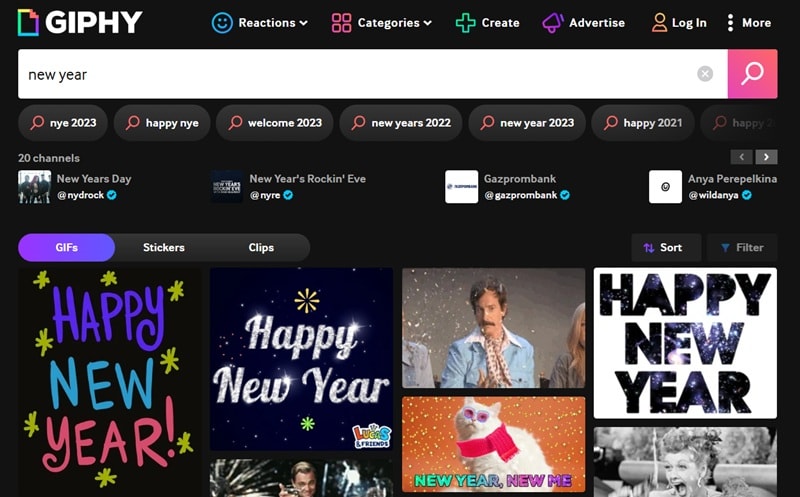The height and width of the screenshot is (497, 800).
Task: Click the Gazprombank channel logo
Action: coord(461,187)
